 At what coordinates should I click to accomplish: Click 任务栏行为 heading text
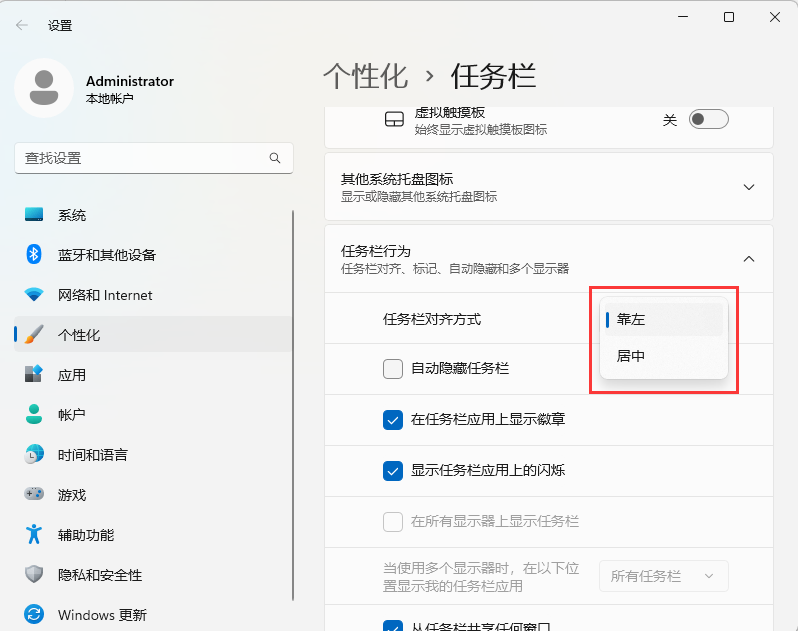click(376, 251)
